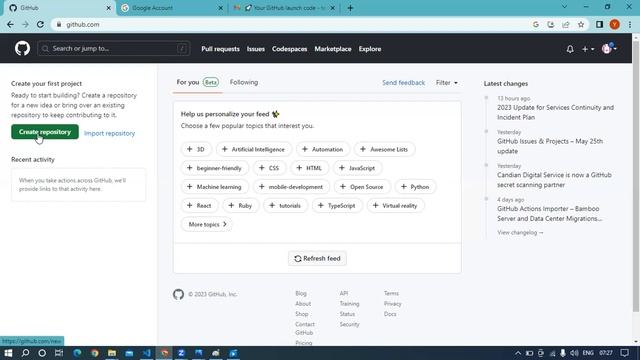Screen dimensions: 640x360
Task: Add the TypeScript topic
Action: coord(337,206)
